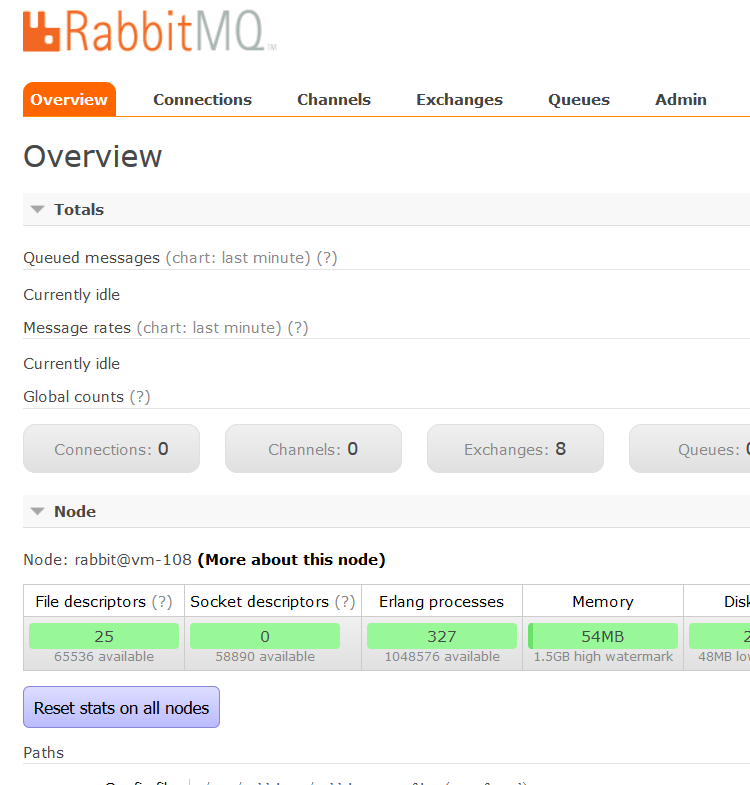
Task: Go to the Channels tab
Action: coord(334,99)
